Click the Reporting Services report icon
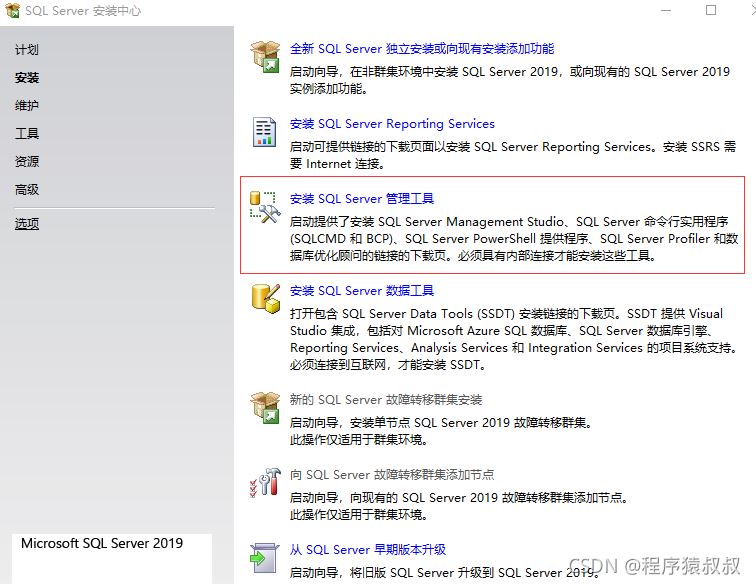 [265, 132]
